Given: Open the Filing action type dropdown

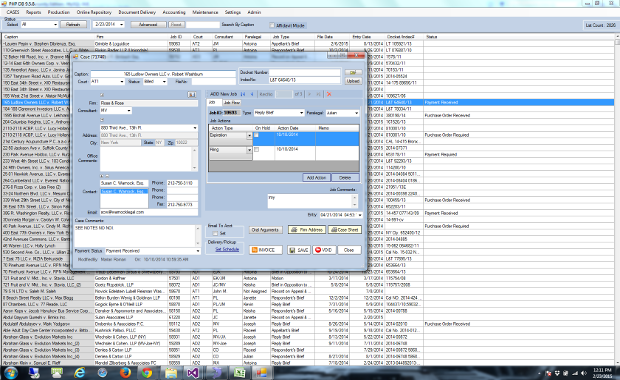Looking at the screenshot, I should [249, 150].
